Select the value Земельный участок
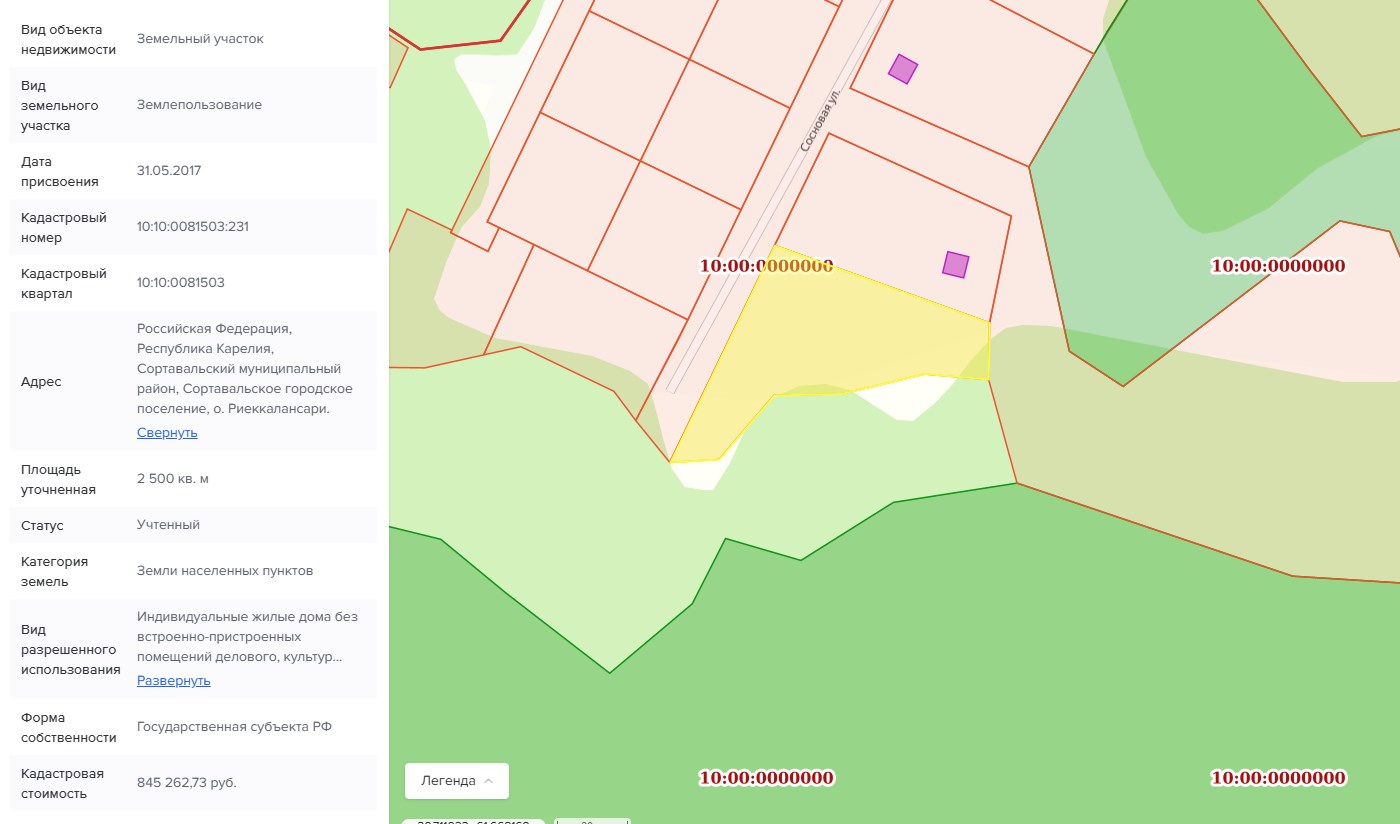 click(200, 39)
